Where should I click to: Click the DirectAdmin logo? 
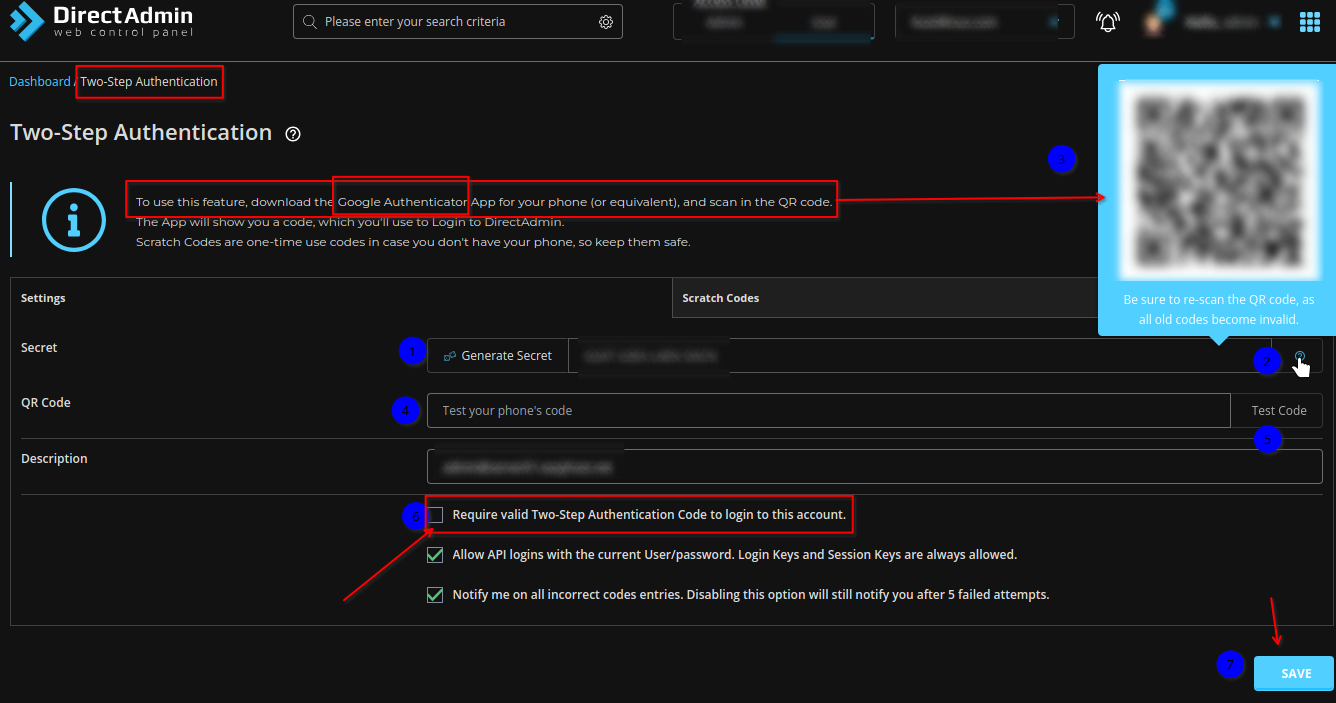coord(101,21)
